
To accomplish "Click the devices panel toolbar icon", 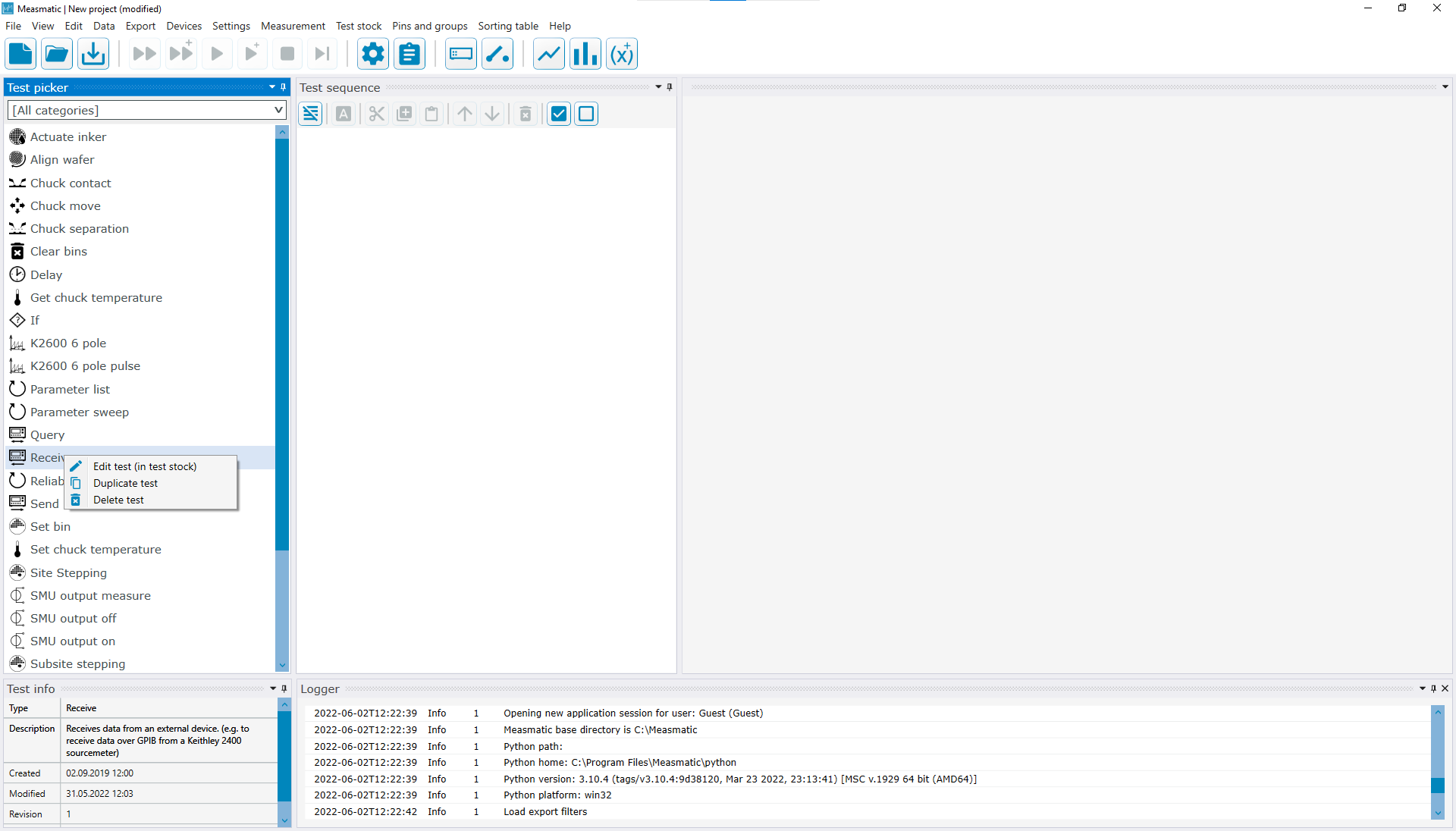I will click(x=461, y=54).
